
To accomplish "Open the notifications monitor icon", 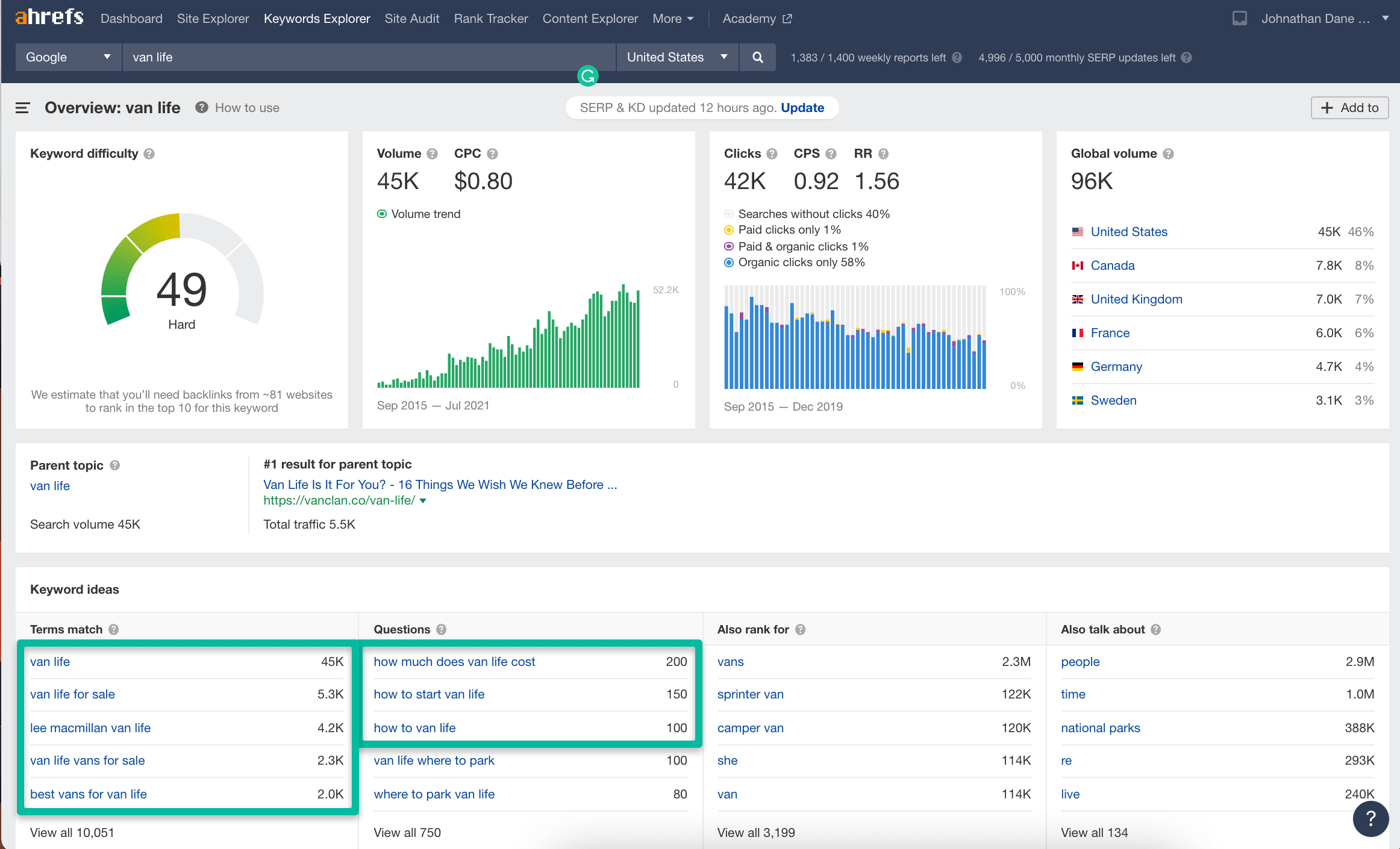I will click(1239, 19).
